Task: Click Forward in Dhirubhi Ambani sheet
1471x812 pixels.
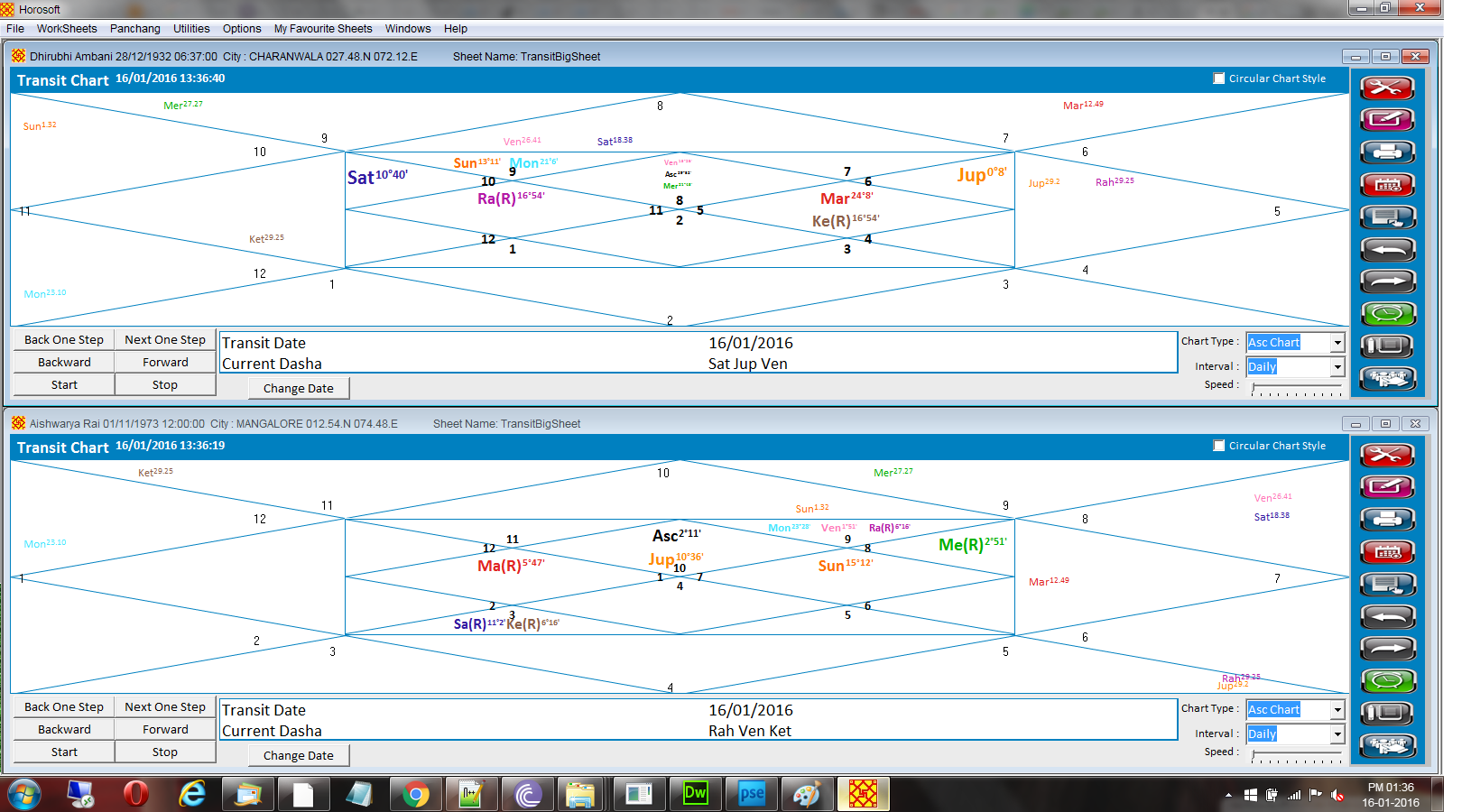Action: pos(165,363)
